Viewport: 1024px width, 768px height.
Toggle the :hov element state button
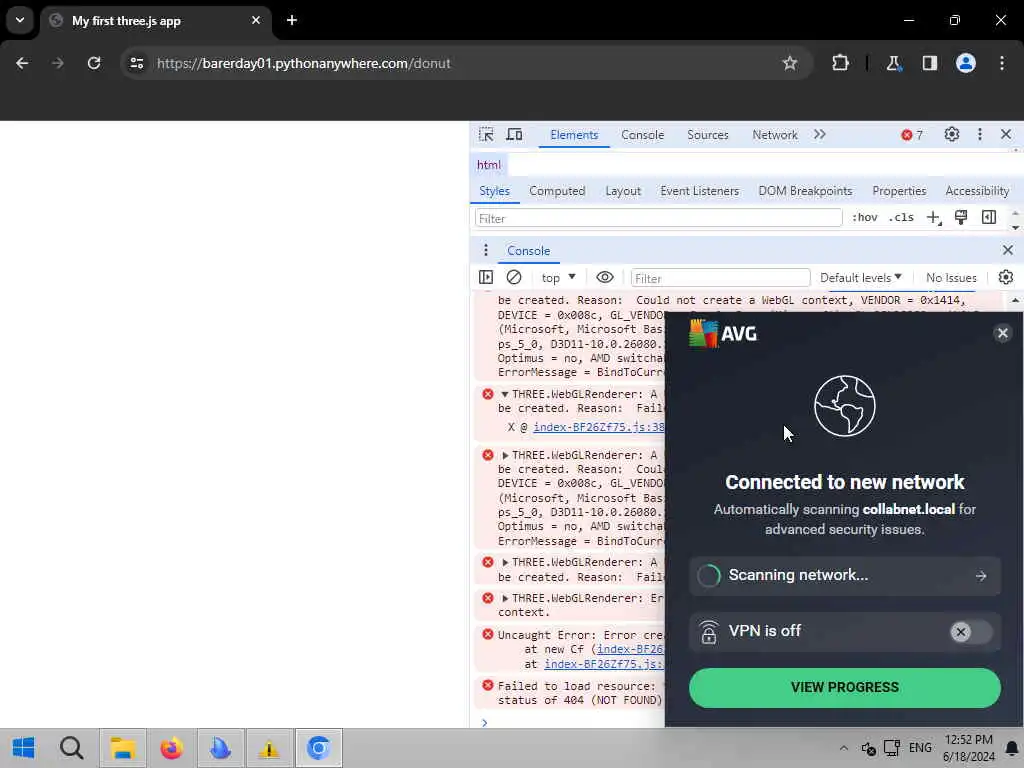(x=865, y=217)
